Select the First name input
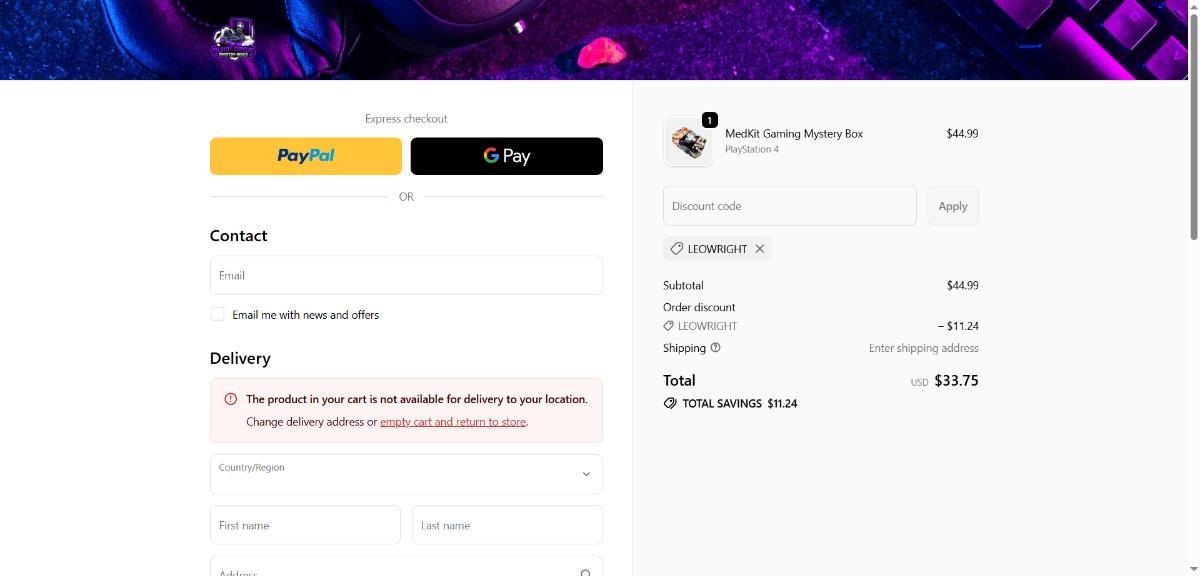The image size is (1200, 576). pyautogui.click(x=305, y=525)
